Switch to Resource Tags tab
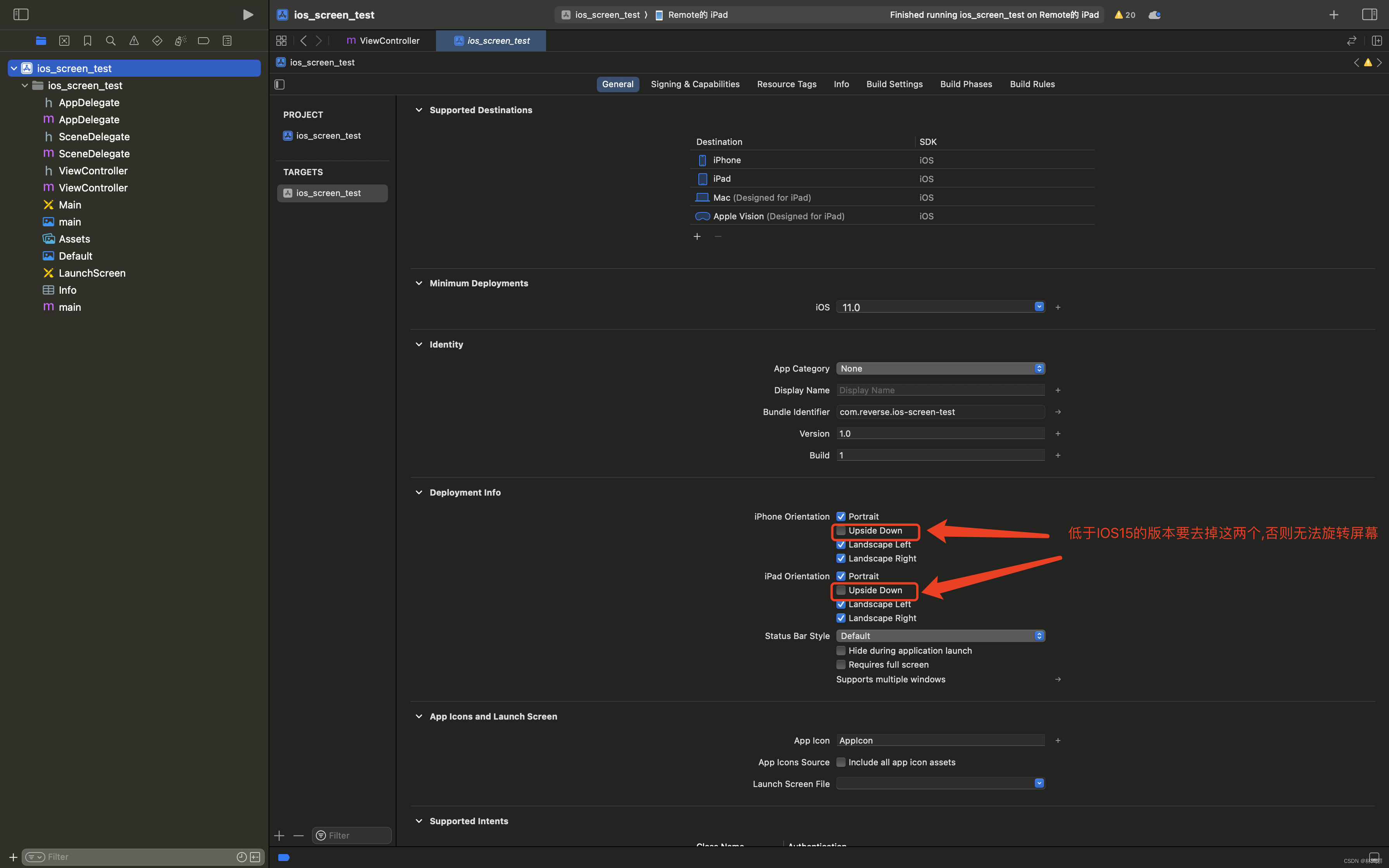Image resolution: width=1389 pixels, height=868 pixels. [786, 84]
